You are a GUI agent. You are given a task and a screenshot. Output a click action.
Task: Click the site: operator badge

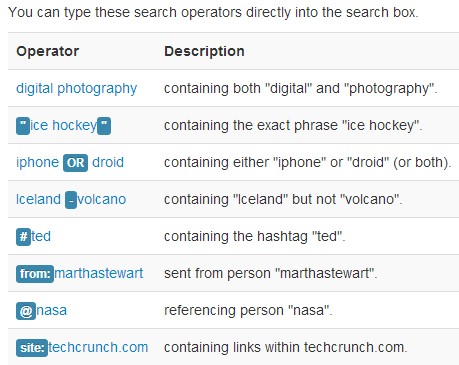[x=32, y=348]
